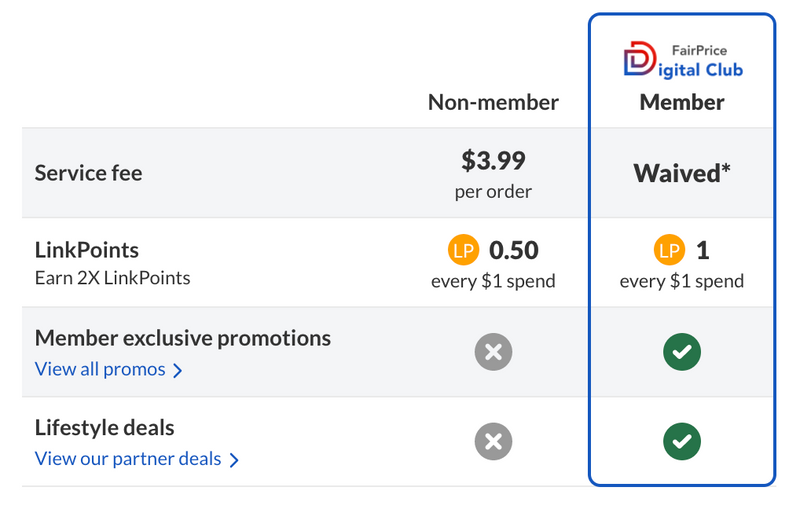Select the Member column header
Image resolution: width=800 pixels, height=512 pixels.
point(682,103)
